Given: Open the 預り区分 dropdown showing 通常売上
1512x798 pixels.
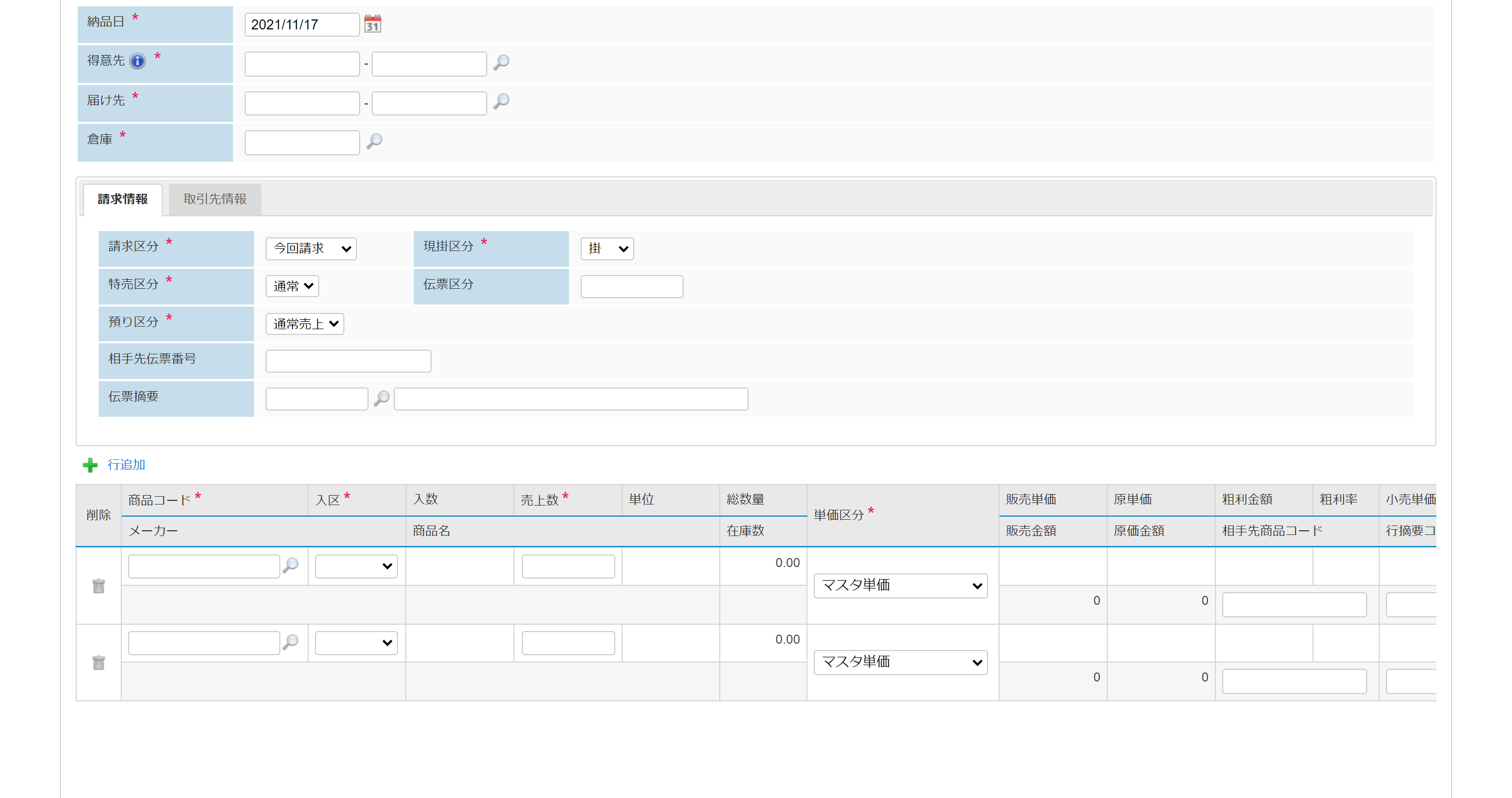Looking at the screenshot, I should tap(304, 323).
